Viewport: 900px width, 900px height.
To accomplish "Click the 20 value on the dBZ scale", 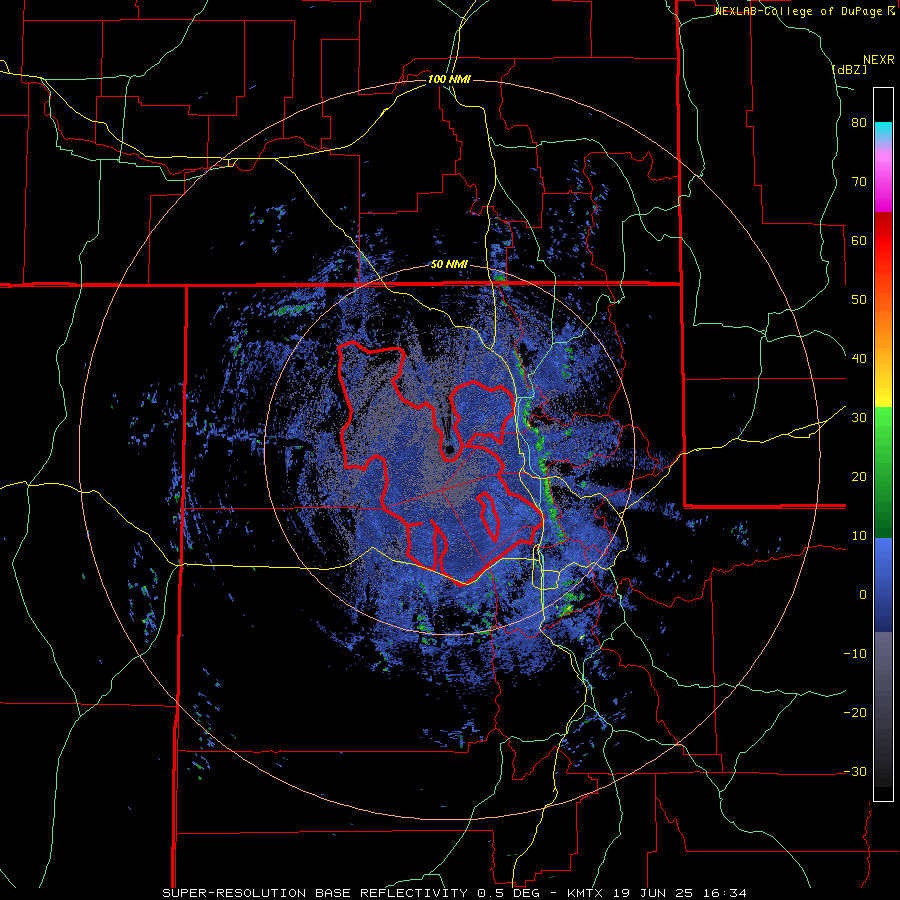I will 859,477.
